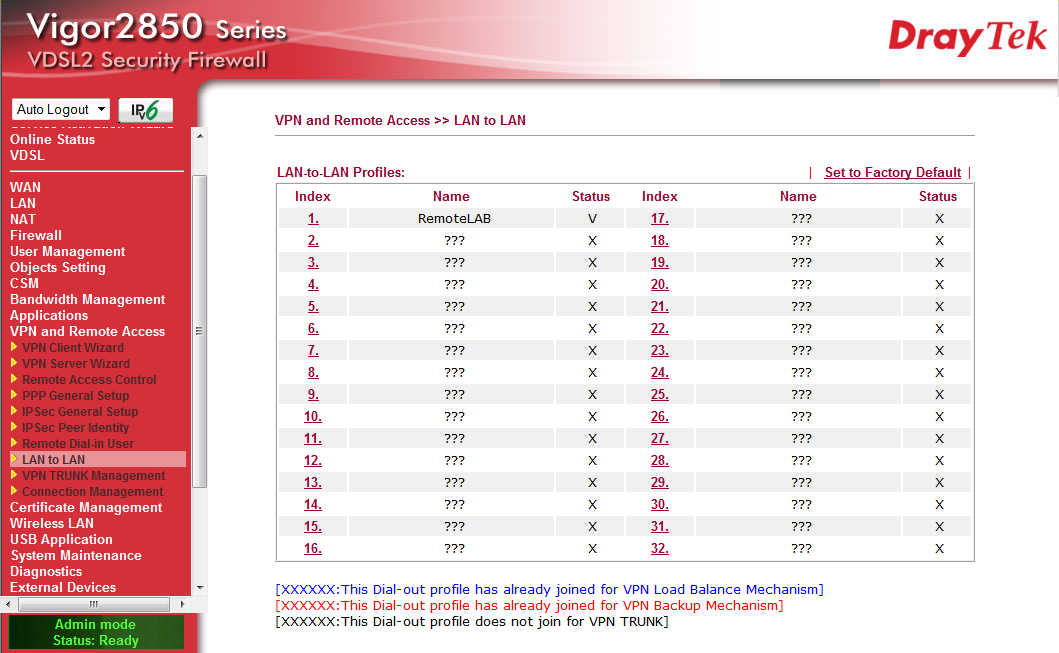Image resolution: width=1059 pixels, height=653 pixels.
Task: Open Certificate Management menu
Action: point(86,507)
